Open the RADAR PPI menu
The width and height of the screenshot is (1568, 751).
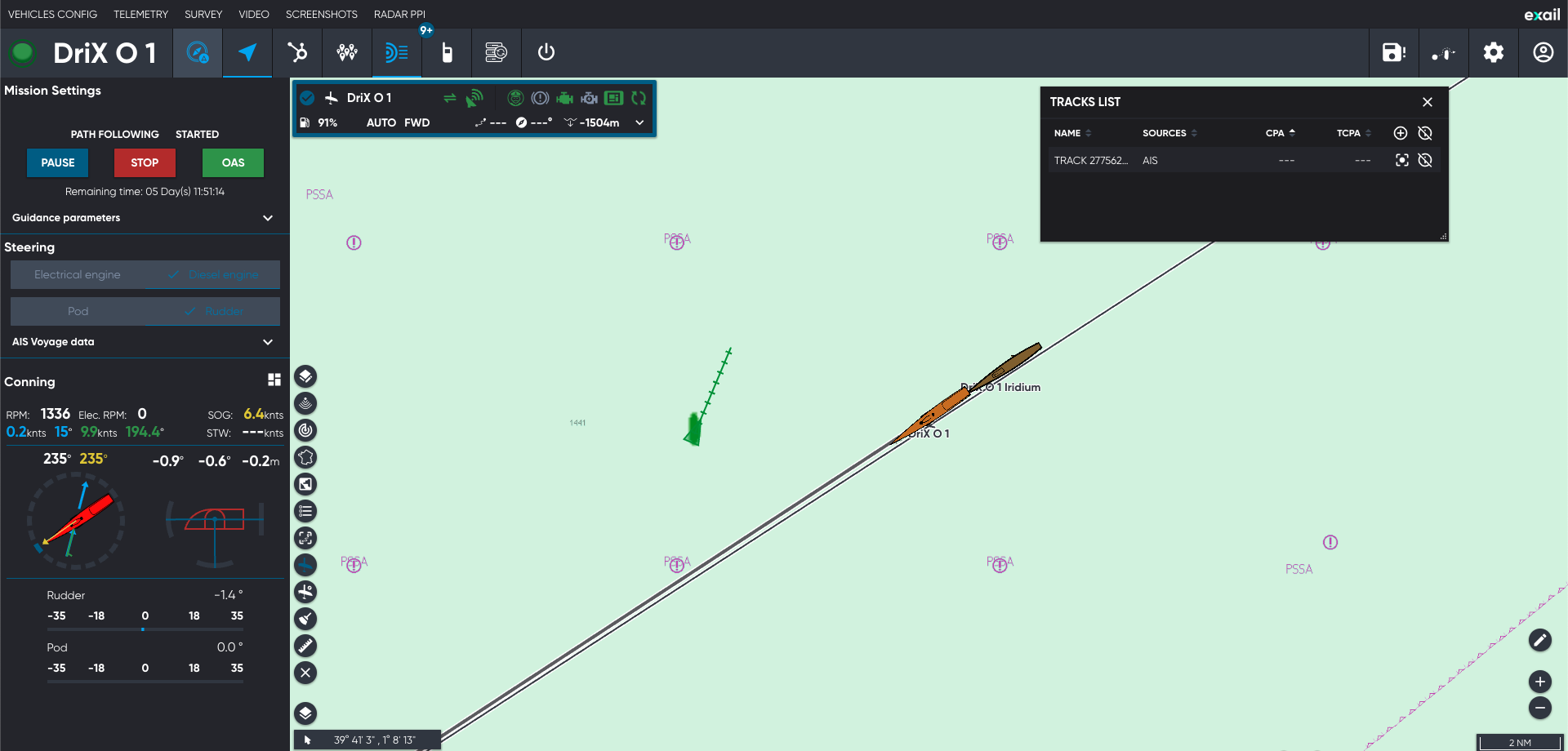399,15
